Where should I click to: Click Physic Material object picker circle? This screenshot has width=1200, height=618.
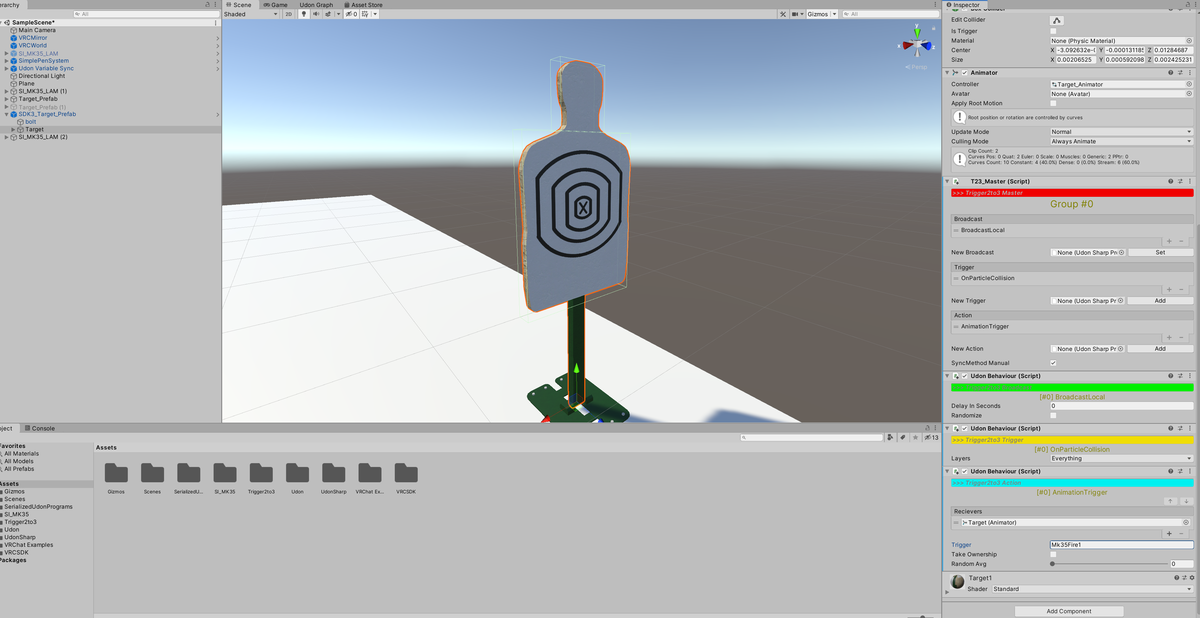pos(1189,40)
